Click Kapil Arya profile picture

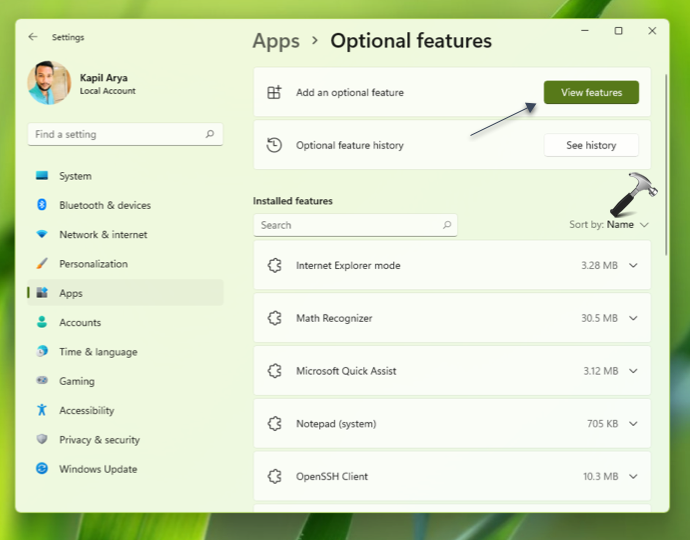[x=49, y=84]
